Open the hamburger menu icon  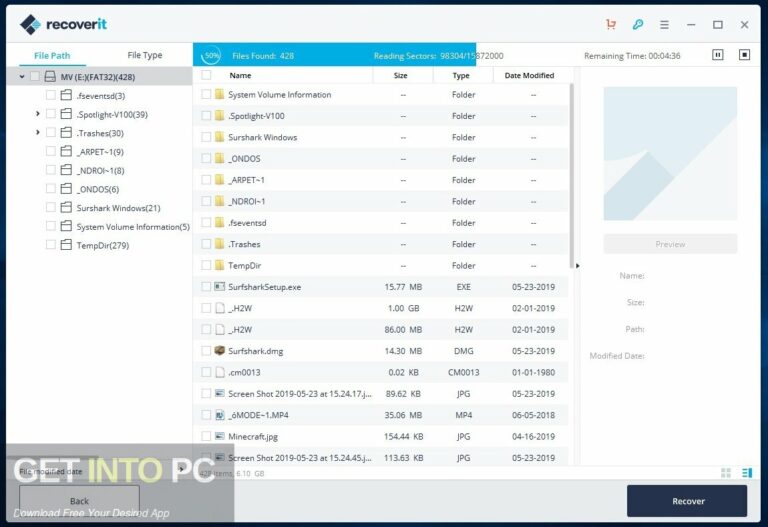click(664, 24)
